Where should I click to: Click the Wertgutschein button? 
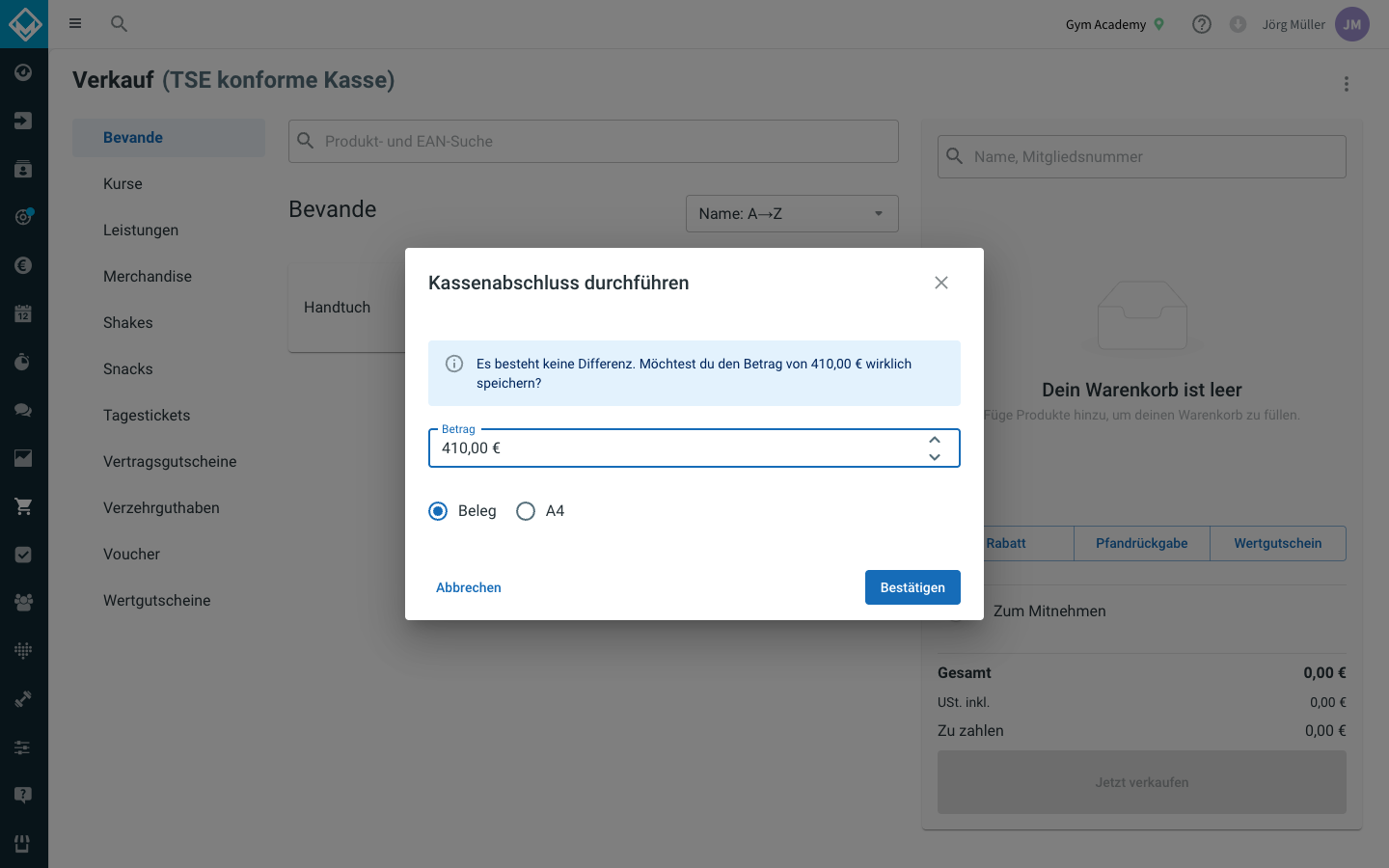coord(1278,543)
